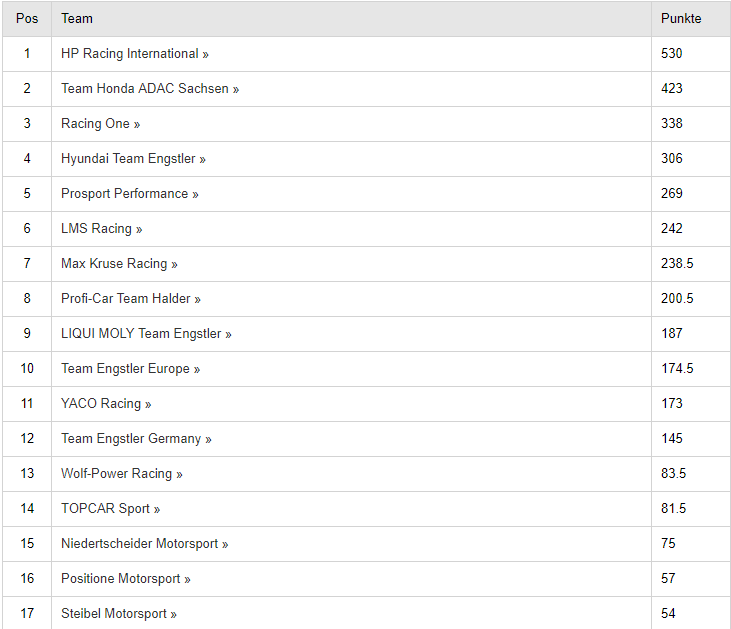Click the LMS Racing link
731x629 pixels.
coord(101,229)
